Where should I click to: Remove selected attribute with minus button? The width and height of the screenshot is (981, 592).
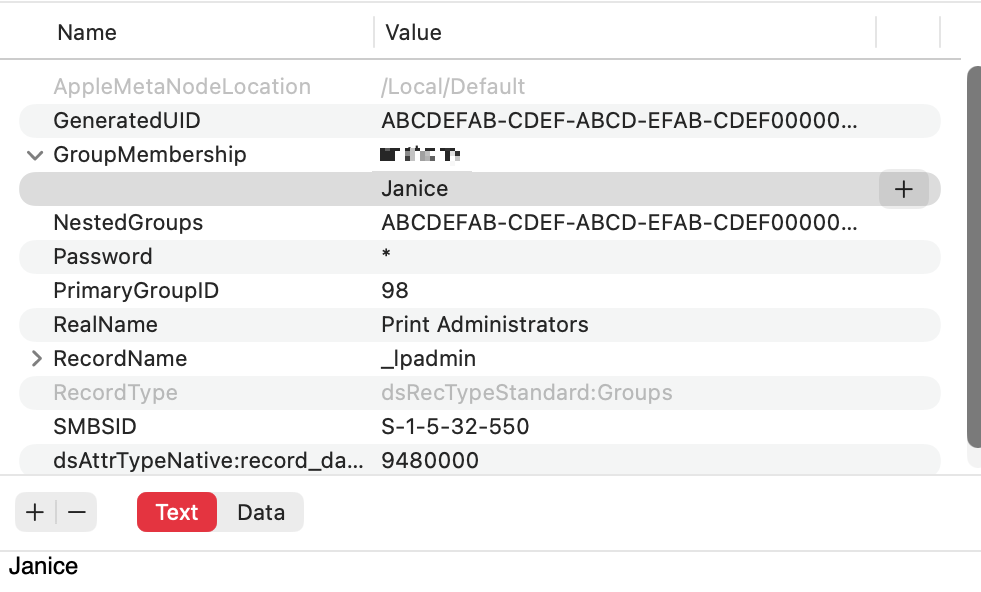point(77,513)
